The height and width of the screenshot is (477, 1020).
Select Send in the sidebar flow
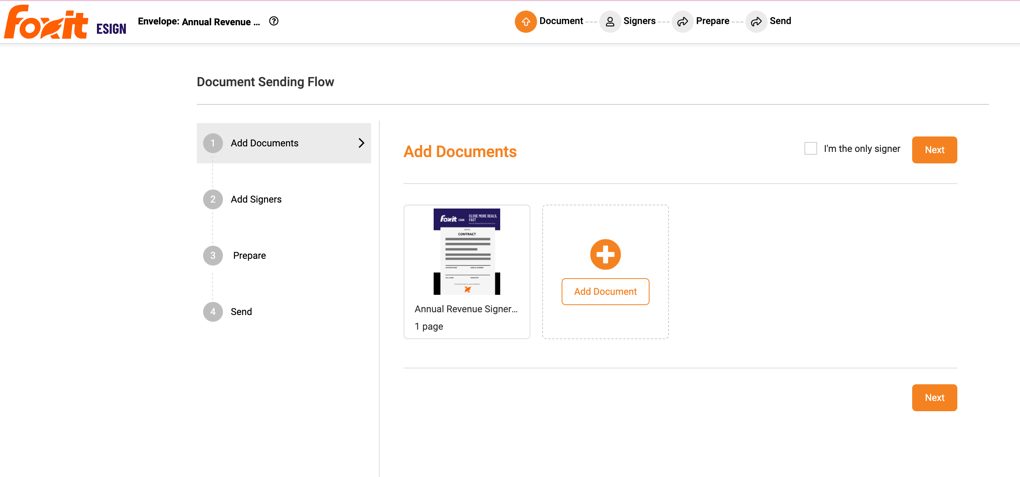tap(241, 312)
